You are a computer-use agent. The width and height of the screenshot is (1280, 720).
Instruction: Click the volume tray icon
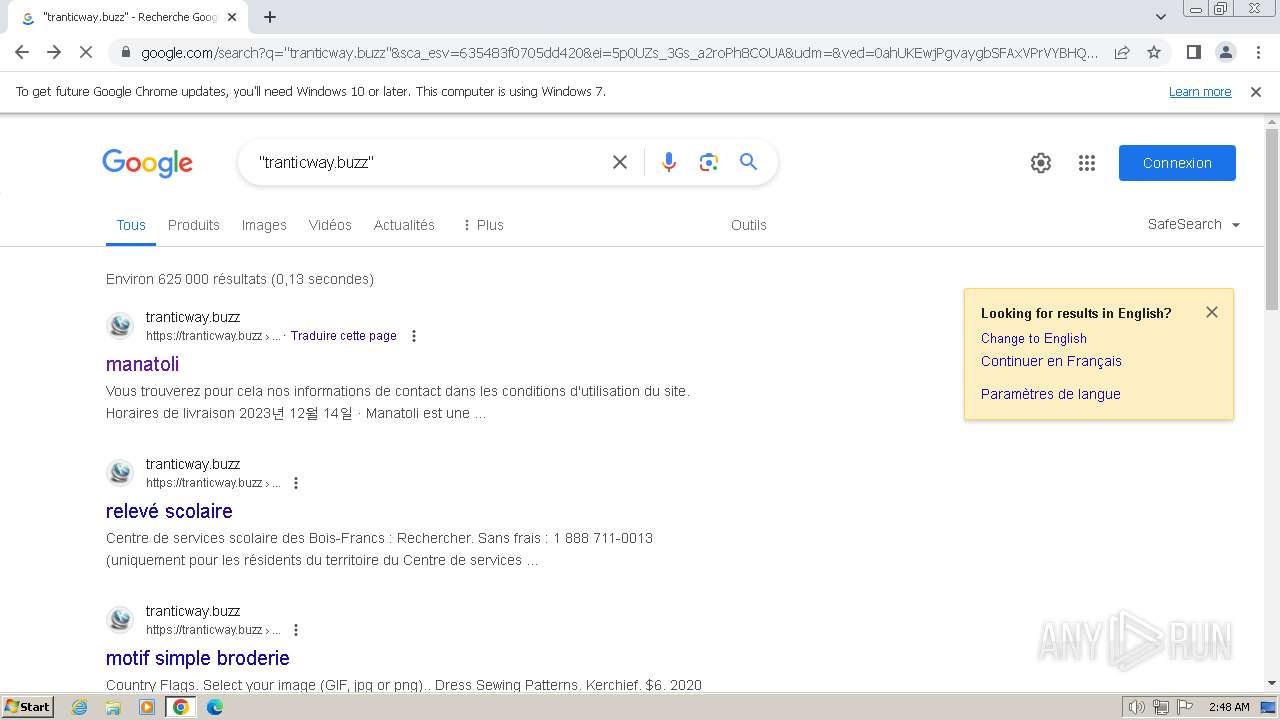click(1137, 707)
